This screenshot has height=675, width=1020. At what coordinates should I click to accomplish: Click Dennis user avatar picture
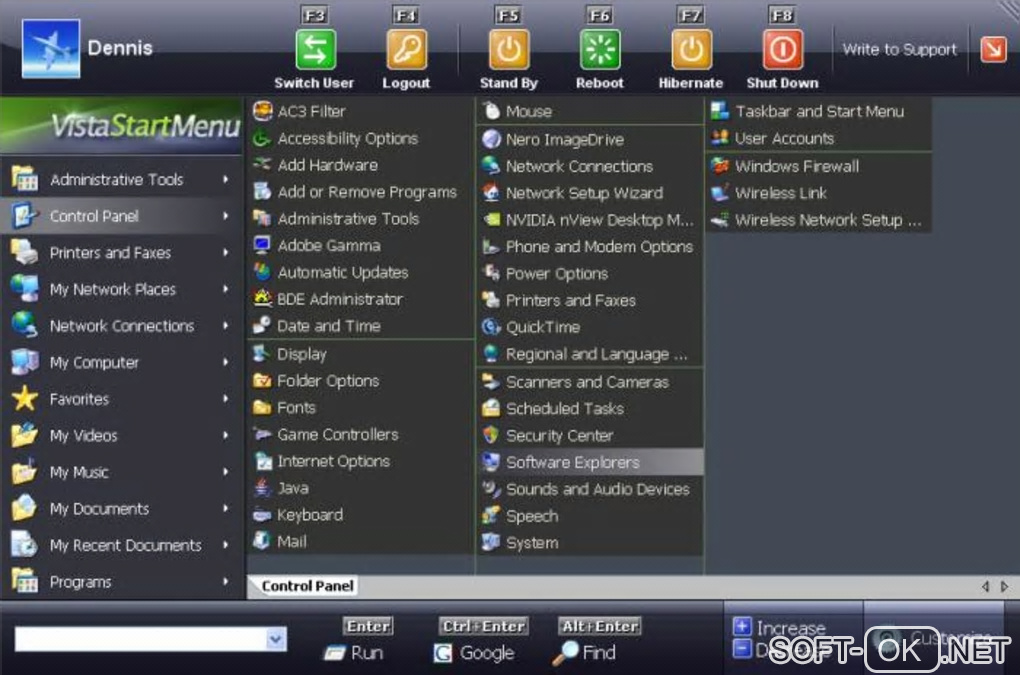51,49
